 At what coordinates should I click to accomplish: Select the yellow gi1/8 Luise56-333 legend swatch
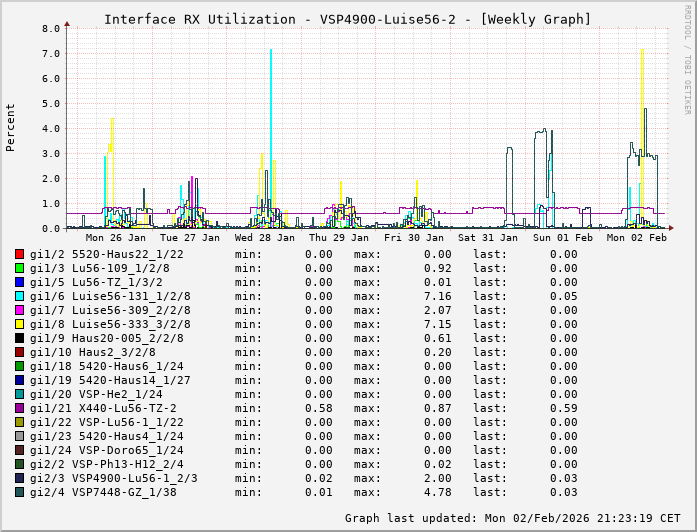(20, 324)
